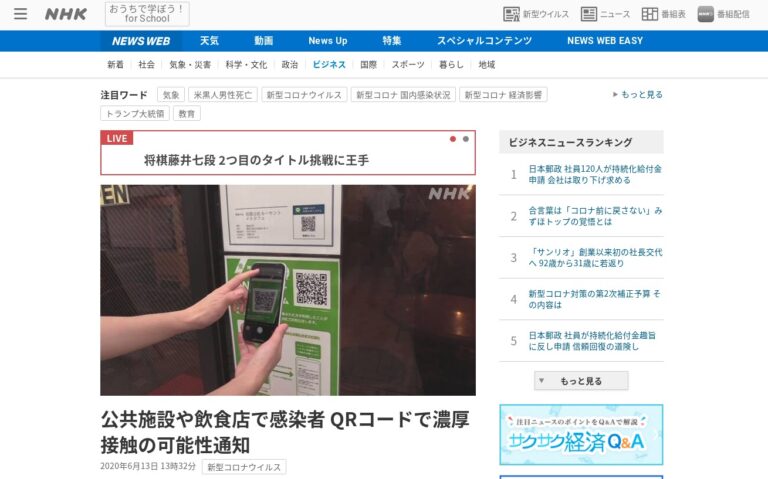Select the 国際 category
The width and height of the screenshot is (768, 479).
(368, 65)
